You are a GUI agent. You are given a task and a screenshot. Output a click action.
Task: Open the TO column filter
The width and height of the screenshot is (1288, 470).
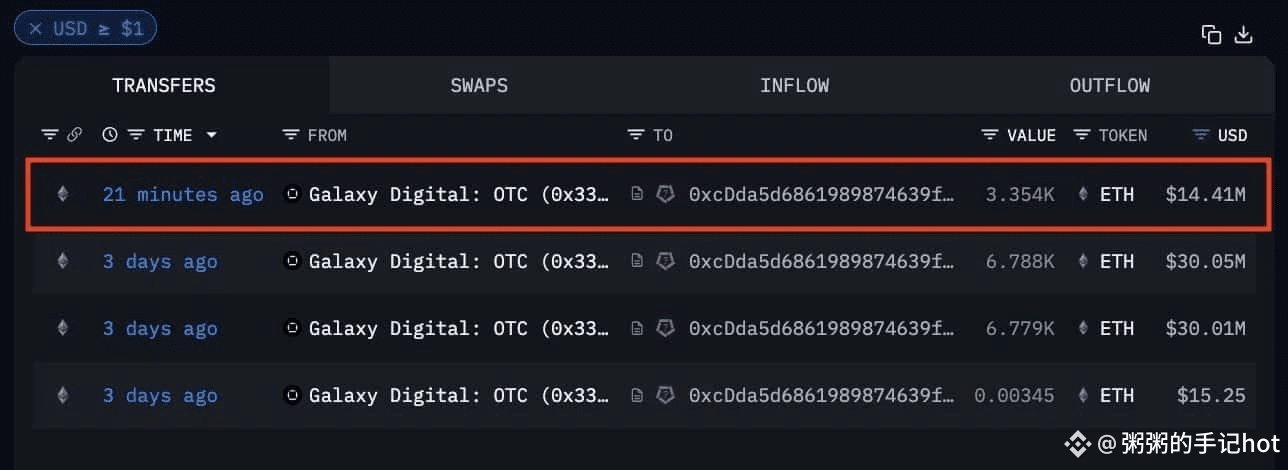point(635,135)
